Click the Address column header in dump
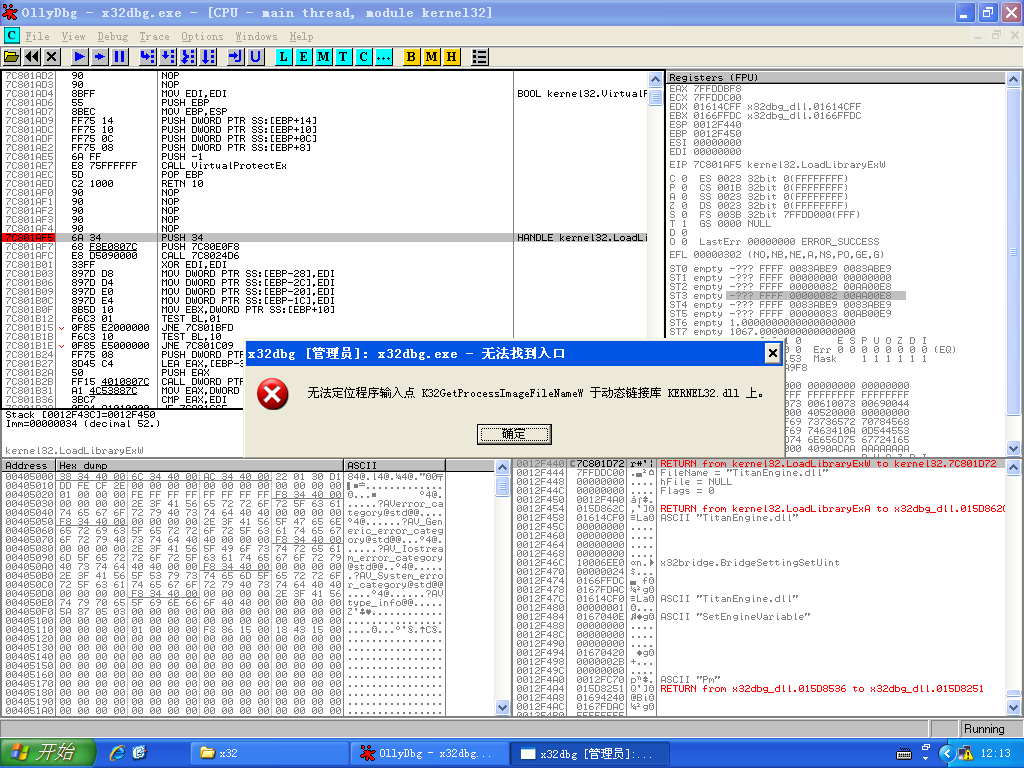Screen dimensions: 1024x768 (x=28, y=466)
